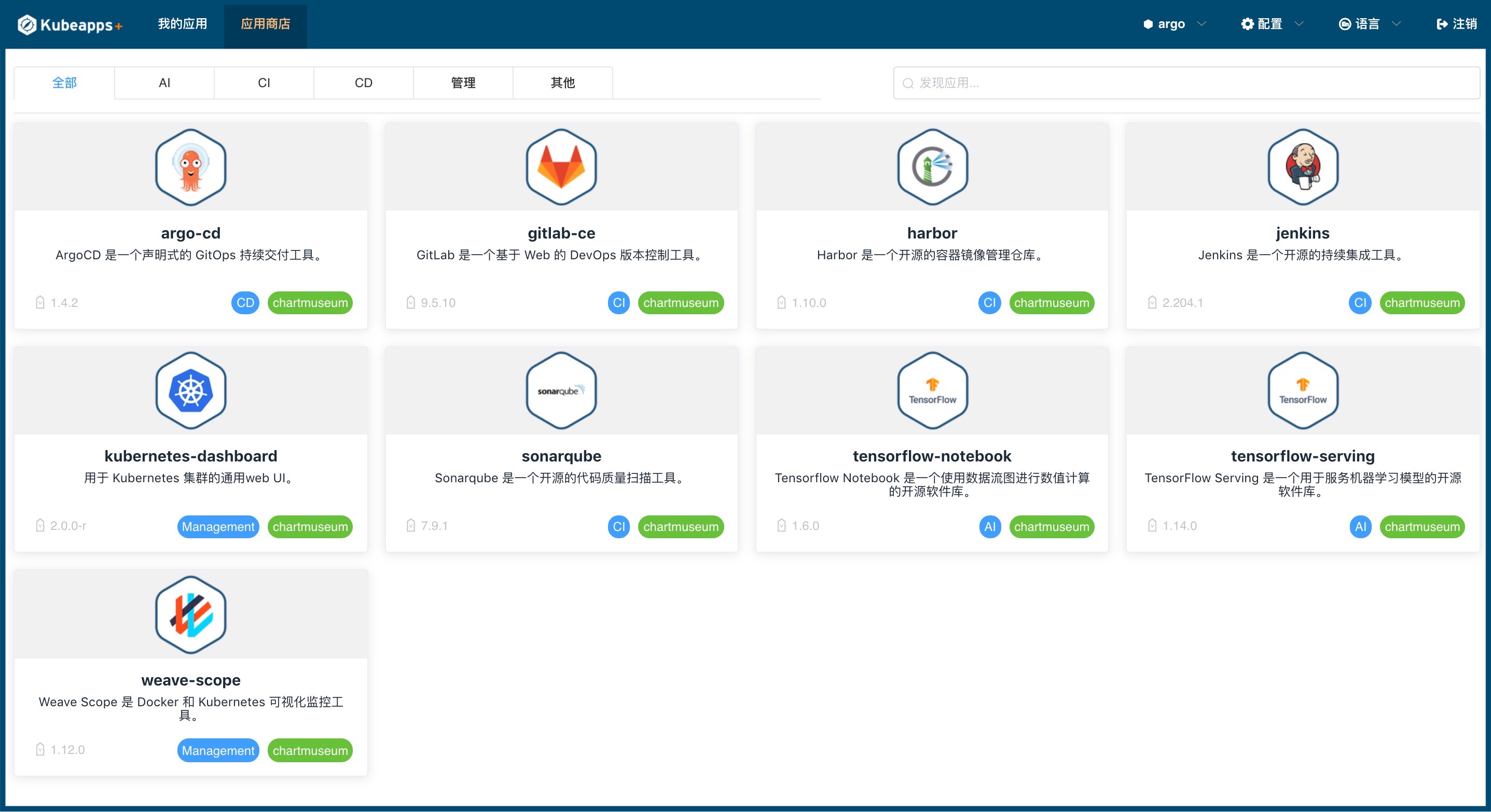Image resolution: width=1491 pixels, height=812 pixels.
Task: Switch to the 我的应用 tab
Action: click(182, 24)
